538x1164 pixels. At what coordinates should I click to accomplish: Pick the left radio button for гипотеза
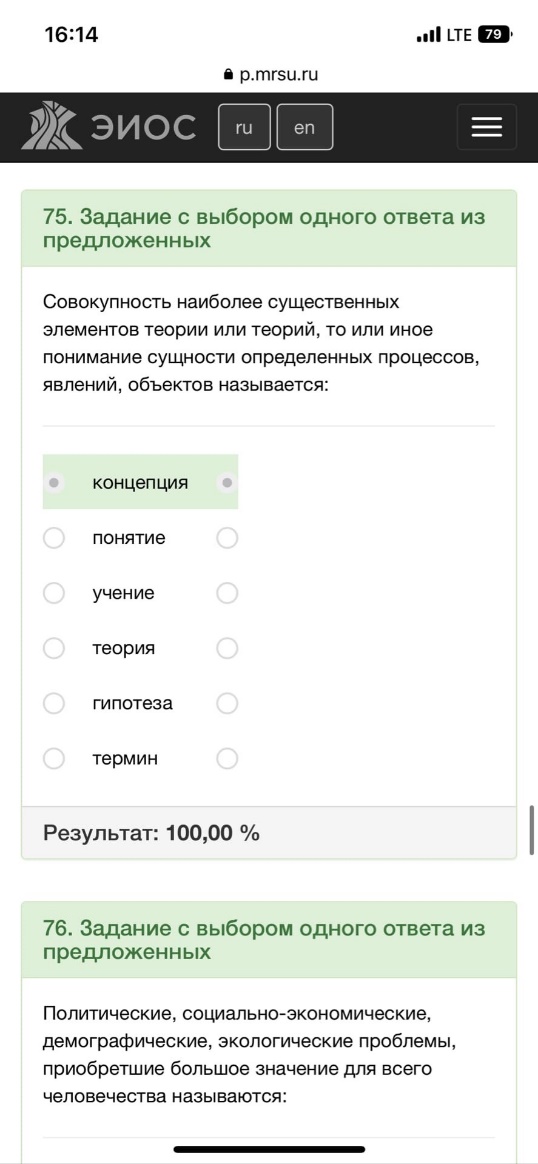[x=53, y=703]
